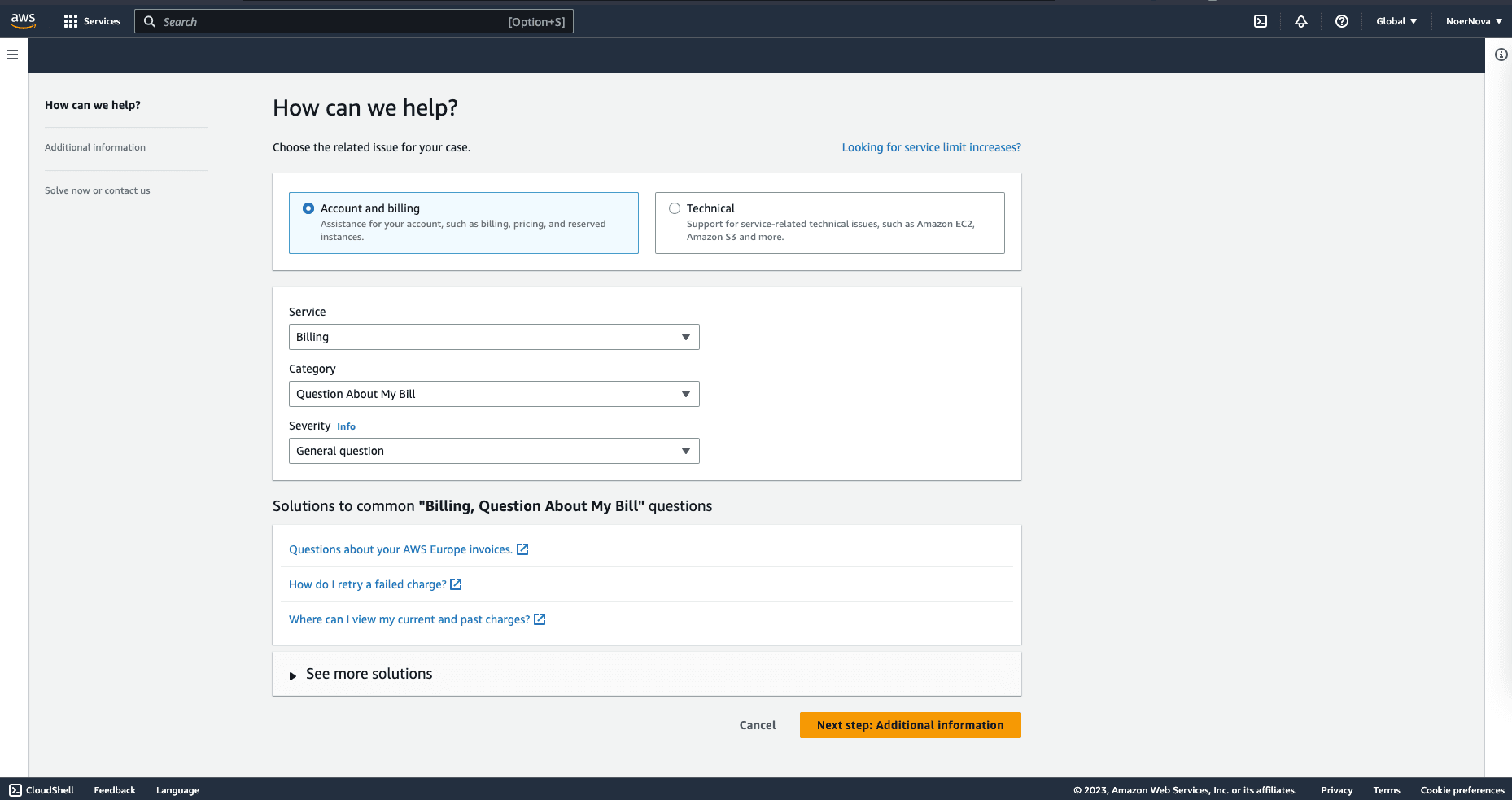The image size is (1512, 800).
Task: Open Looking for service limit increases link
Action: [931, 147]
